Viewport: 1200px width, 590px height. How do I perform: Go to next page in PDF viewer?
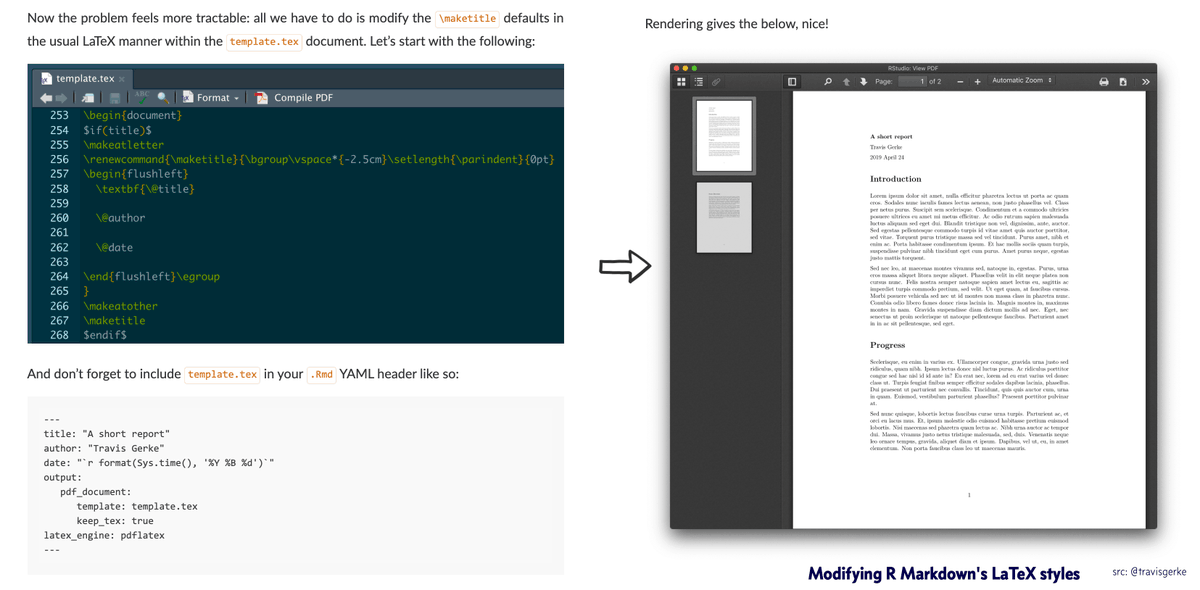(863, 82)
